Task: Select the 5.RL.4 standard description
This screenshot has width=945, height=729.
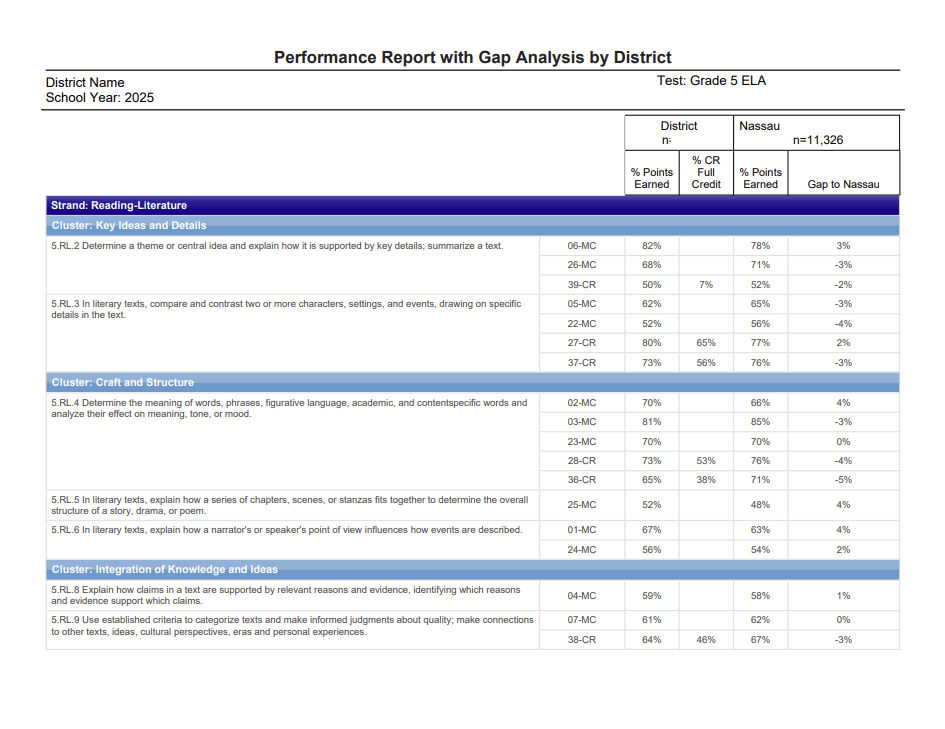Action: click(289, 408)
